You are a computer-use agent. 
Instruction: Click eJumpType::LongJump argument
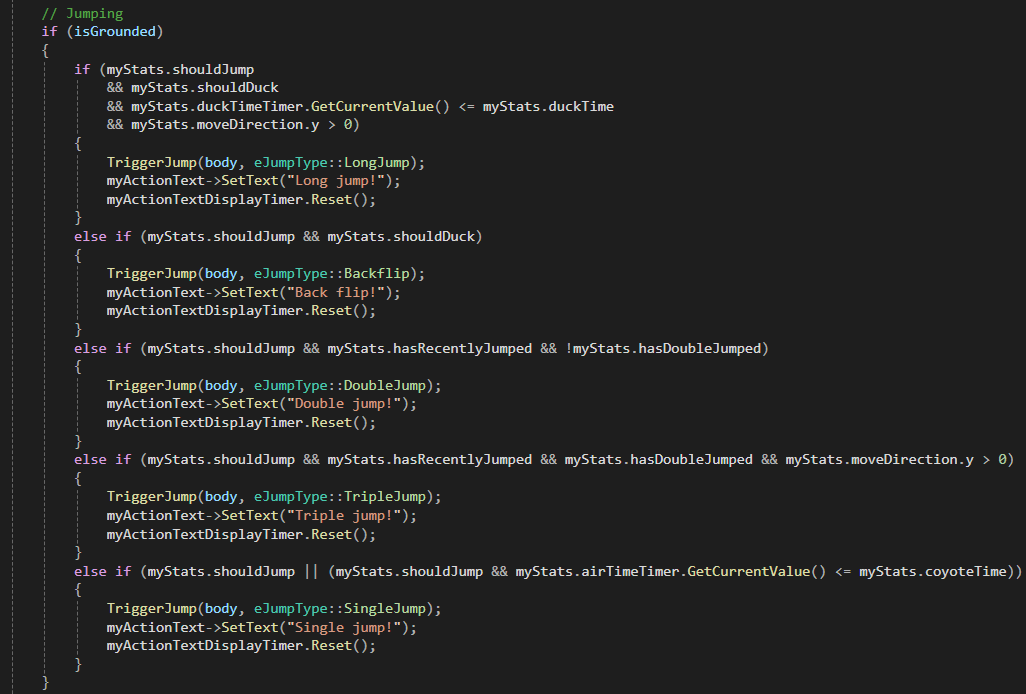[x=332, y=162]
